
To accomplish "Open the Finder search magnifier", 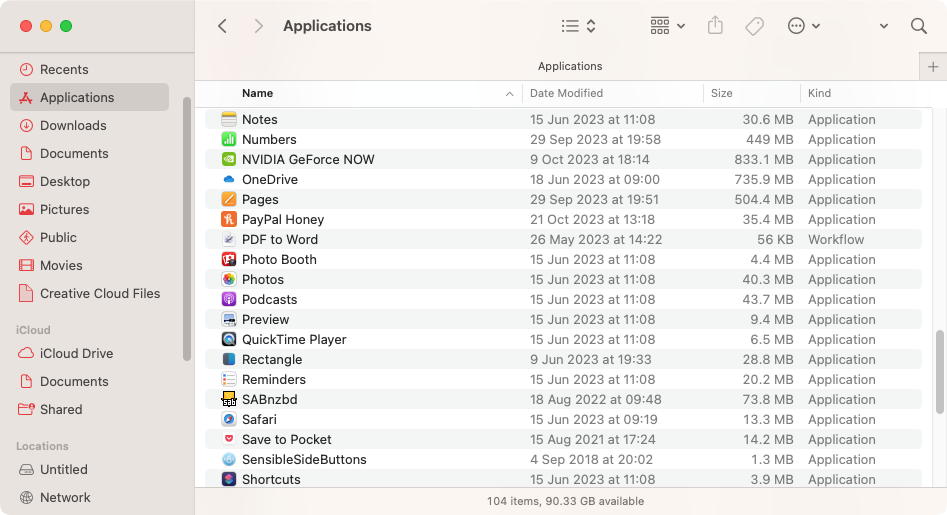I will [x=919, y=26].
